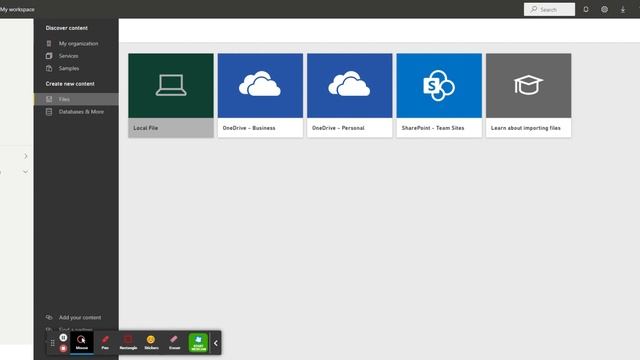Pause recording with the pause button
This screenshot has height=360, width=640.
(x=63, y=338)
